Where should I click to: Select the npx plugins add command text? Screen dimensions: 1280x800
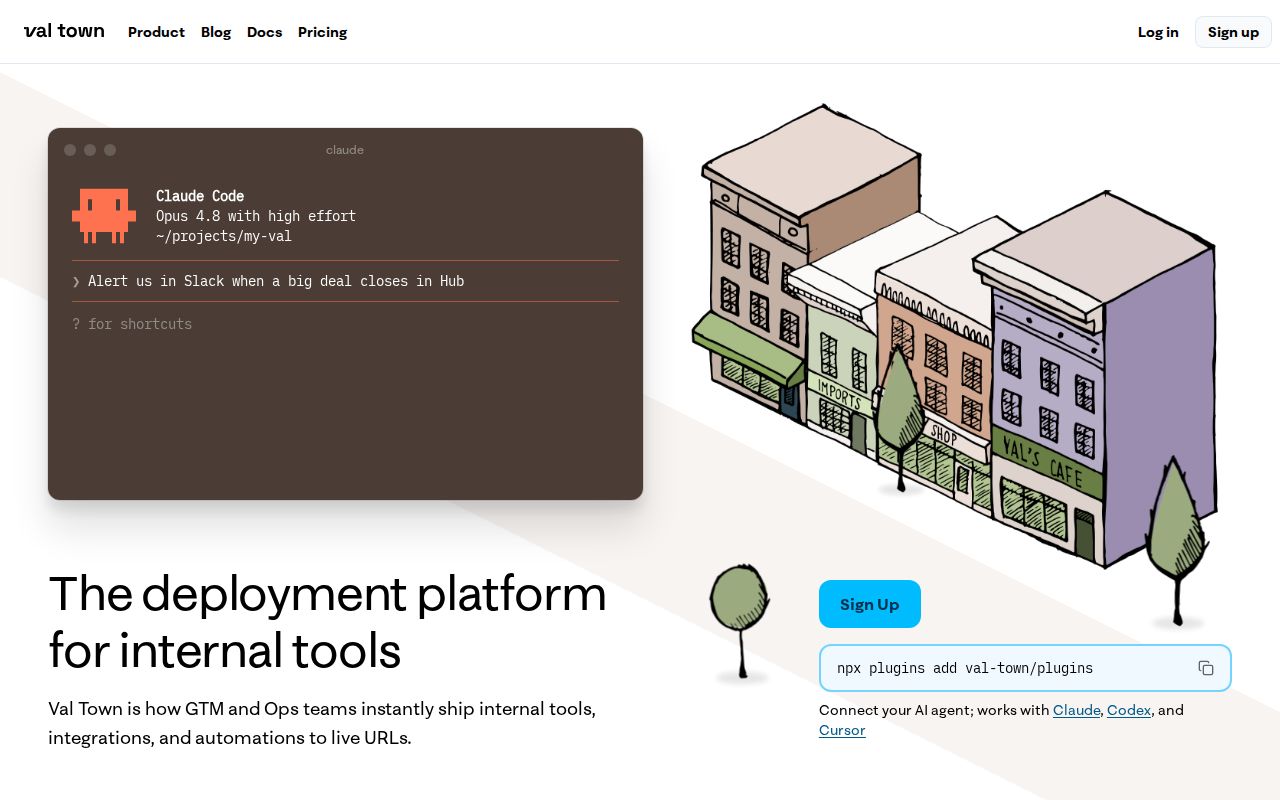(x=965, y=668)
